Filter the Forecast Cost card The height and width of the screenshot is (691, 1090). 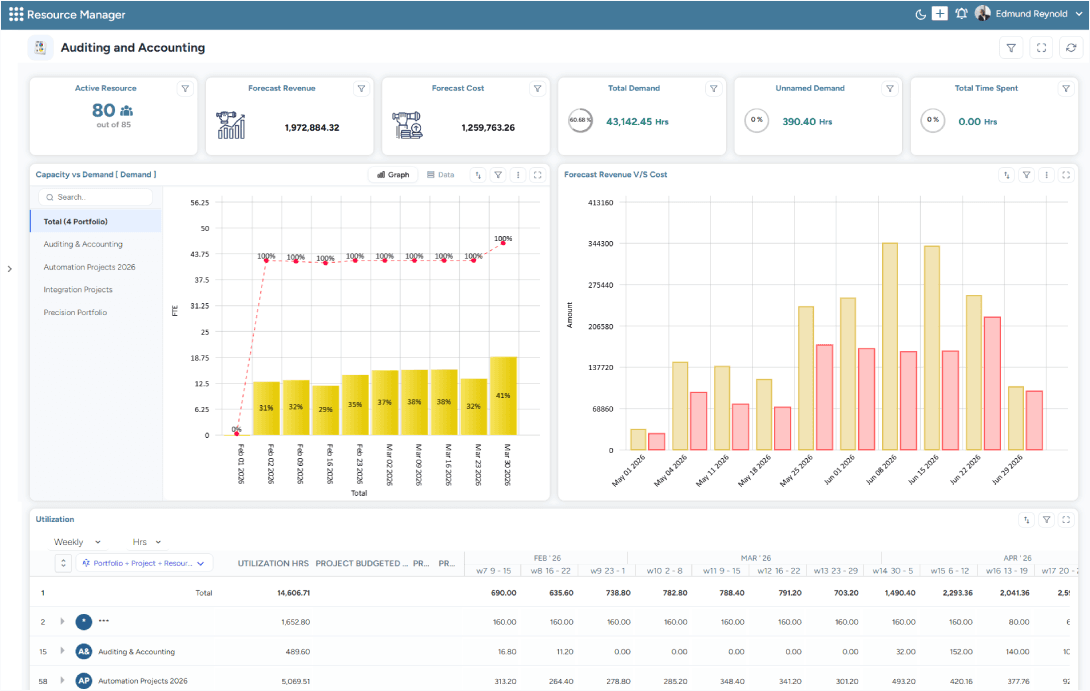coord(537,89)
